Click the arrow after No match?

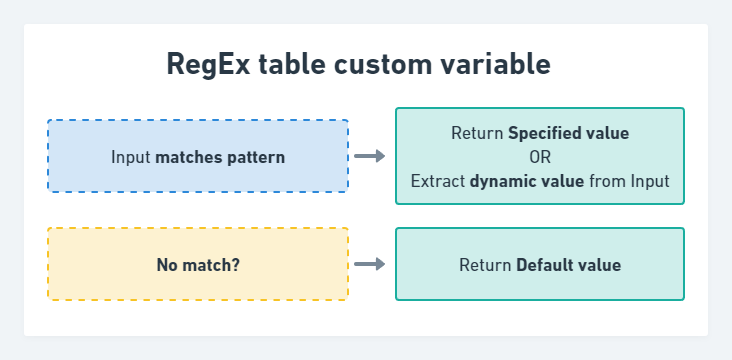[370, 264]
